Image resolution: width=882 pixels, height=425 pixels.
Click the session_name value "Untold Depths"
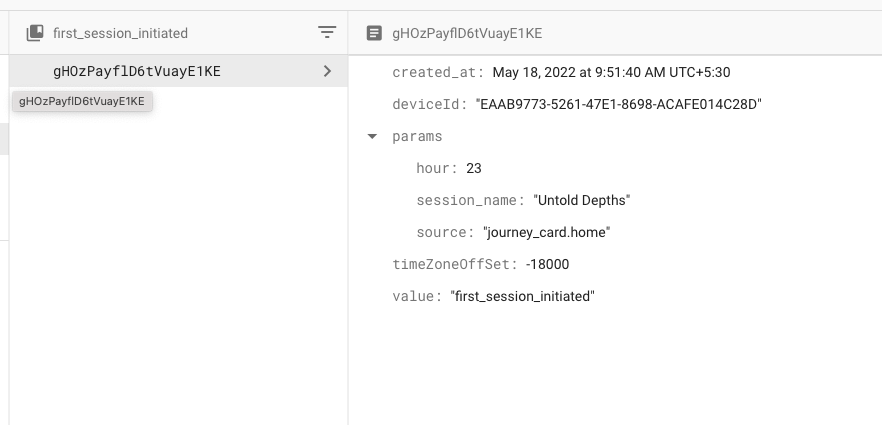coord(582,200)
